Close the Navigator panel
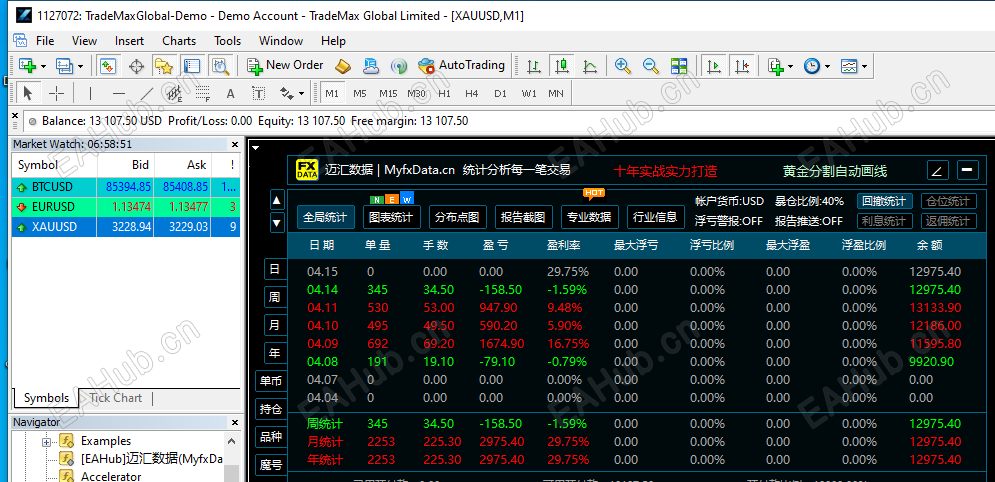 tap(234, 422)
